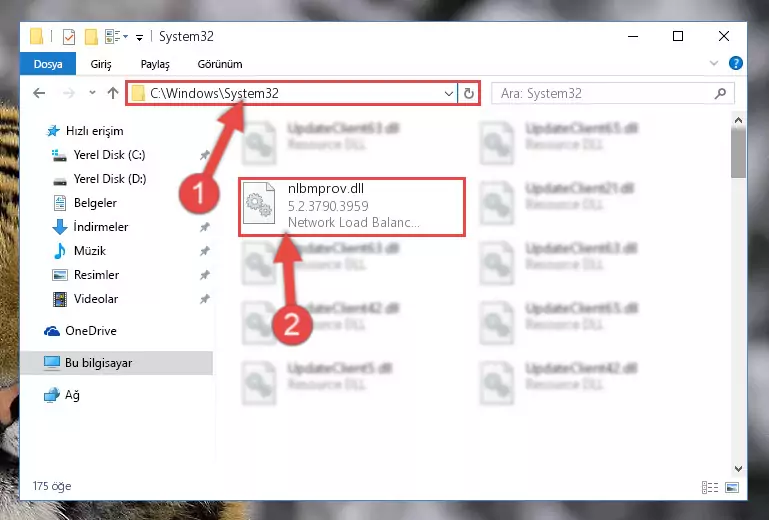Select Hızlı erişim in navigation pane
This screenshot has width=769, height=520.
click(x=94, y=131)
